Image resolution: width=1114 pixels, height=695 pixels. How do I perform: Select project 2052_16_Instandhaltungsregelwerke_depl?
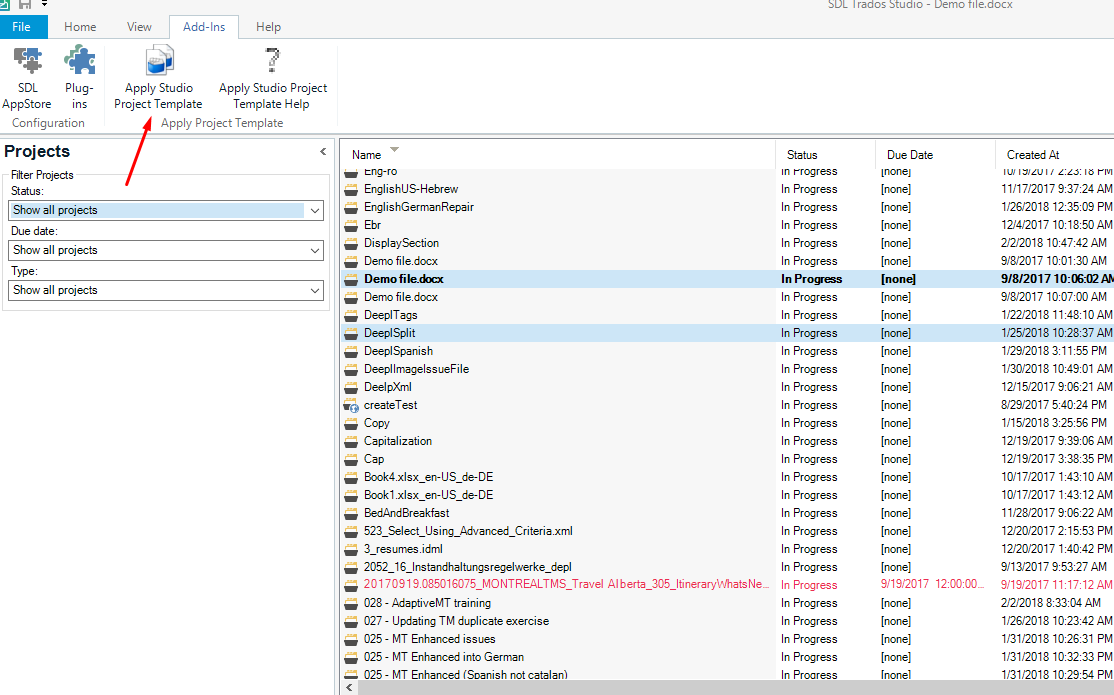pyautogui.click(x=467, y=567)
